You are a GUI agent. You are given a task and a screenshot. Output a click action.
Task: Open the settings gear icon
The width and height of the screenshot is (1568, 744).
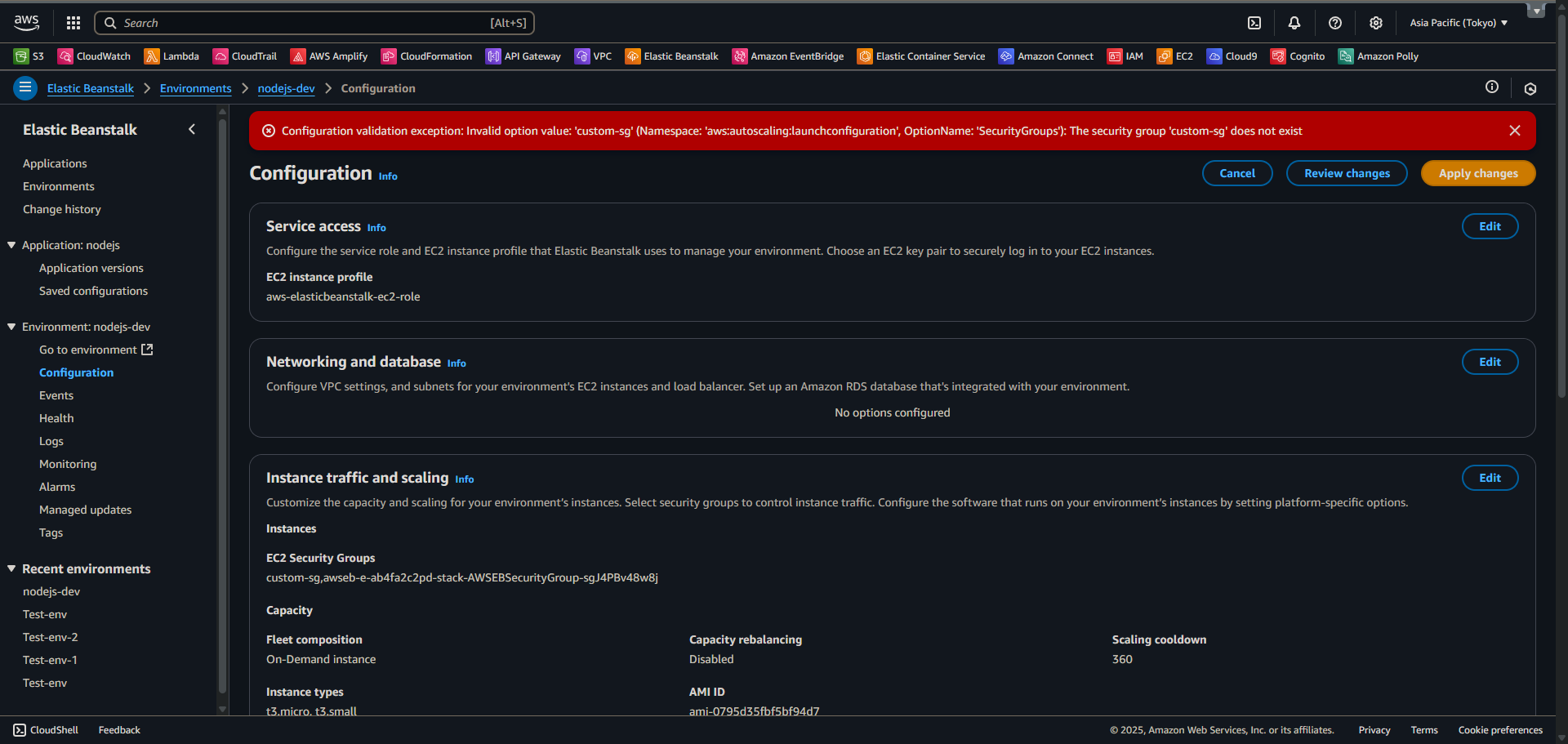click(1376, 23)
